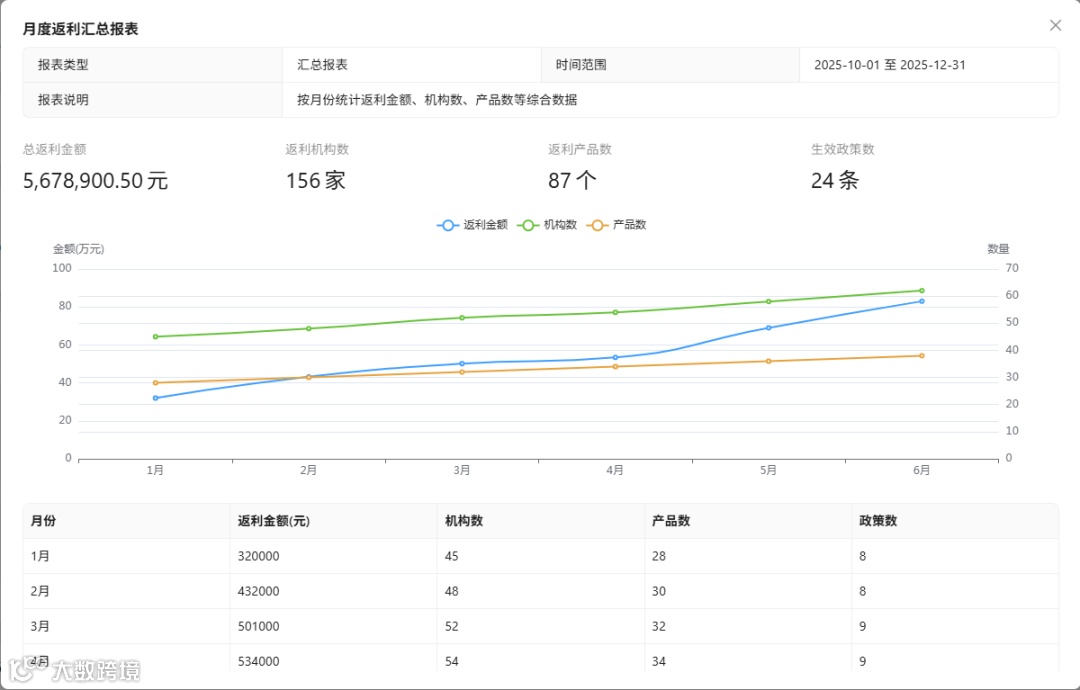Click the 432000 amount cell
Screen dimensions: 1080x690
point(333,591)
